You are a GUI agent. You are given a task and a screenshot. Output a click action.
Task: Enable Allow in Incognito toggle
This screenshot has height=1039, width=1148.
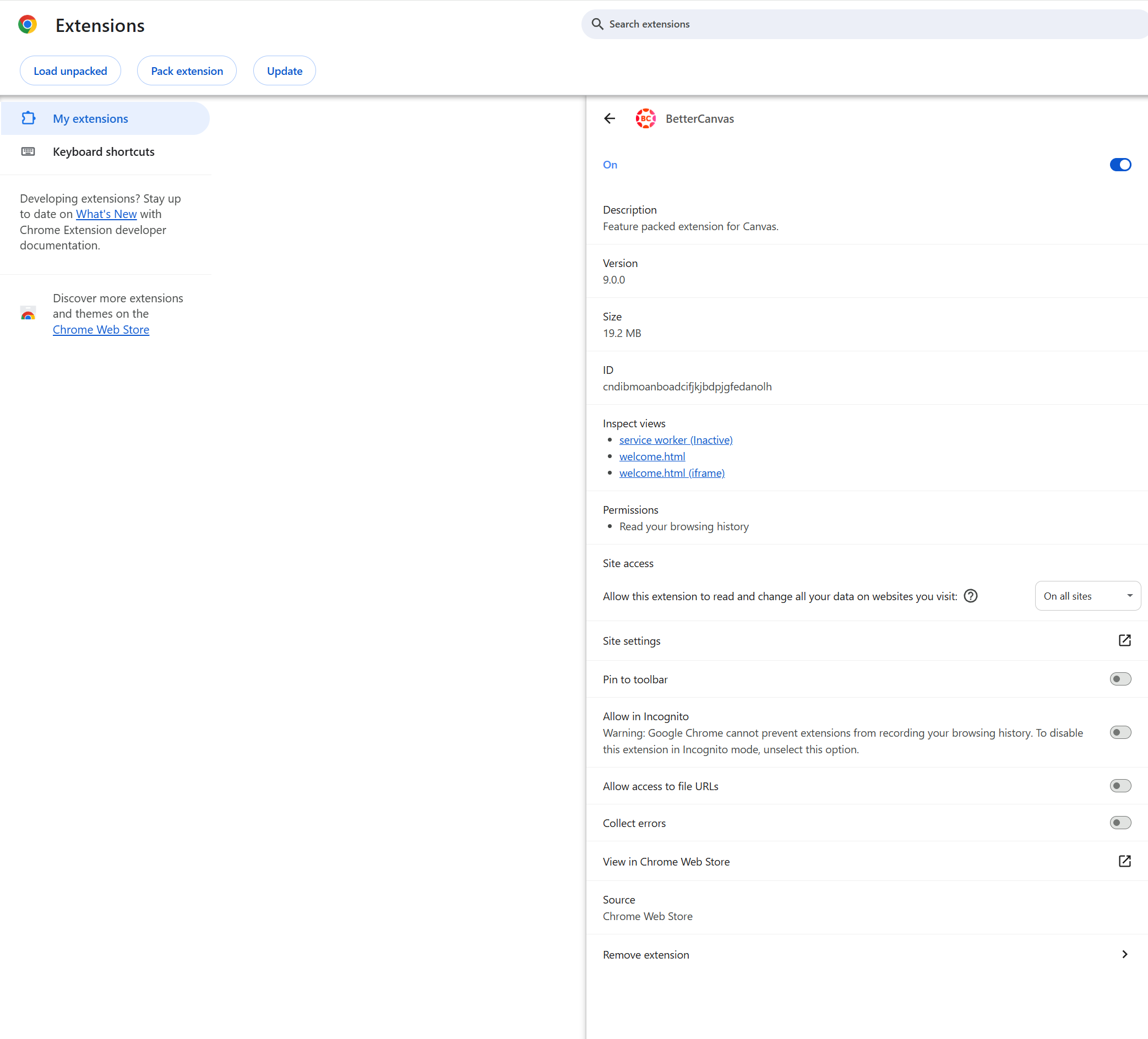coord(1120,733)
